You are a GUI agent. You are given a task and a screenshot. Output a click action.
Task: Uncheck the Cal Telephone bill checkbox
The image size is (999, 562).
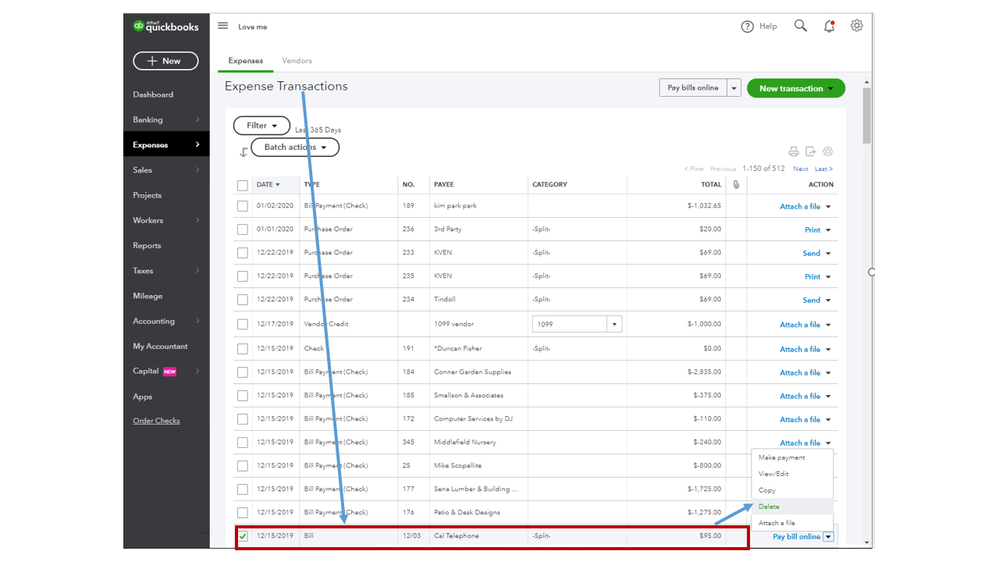(242, 537)
